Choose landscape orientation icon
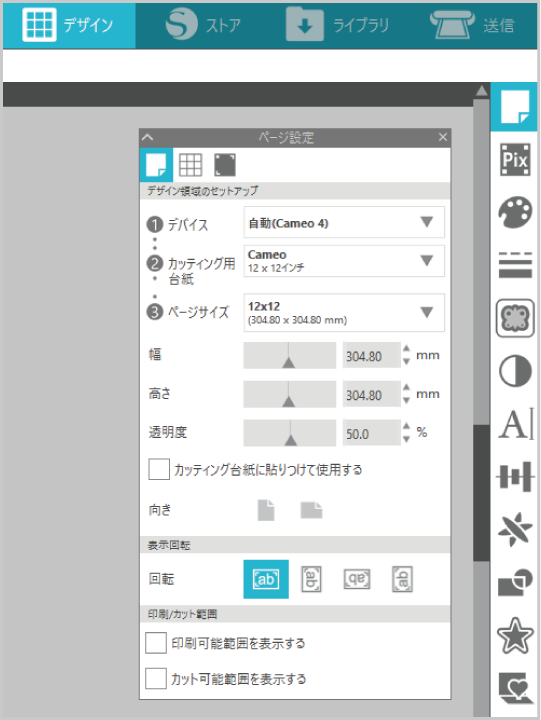The height and width of the screenshot is (720, 541). 311,510
